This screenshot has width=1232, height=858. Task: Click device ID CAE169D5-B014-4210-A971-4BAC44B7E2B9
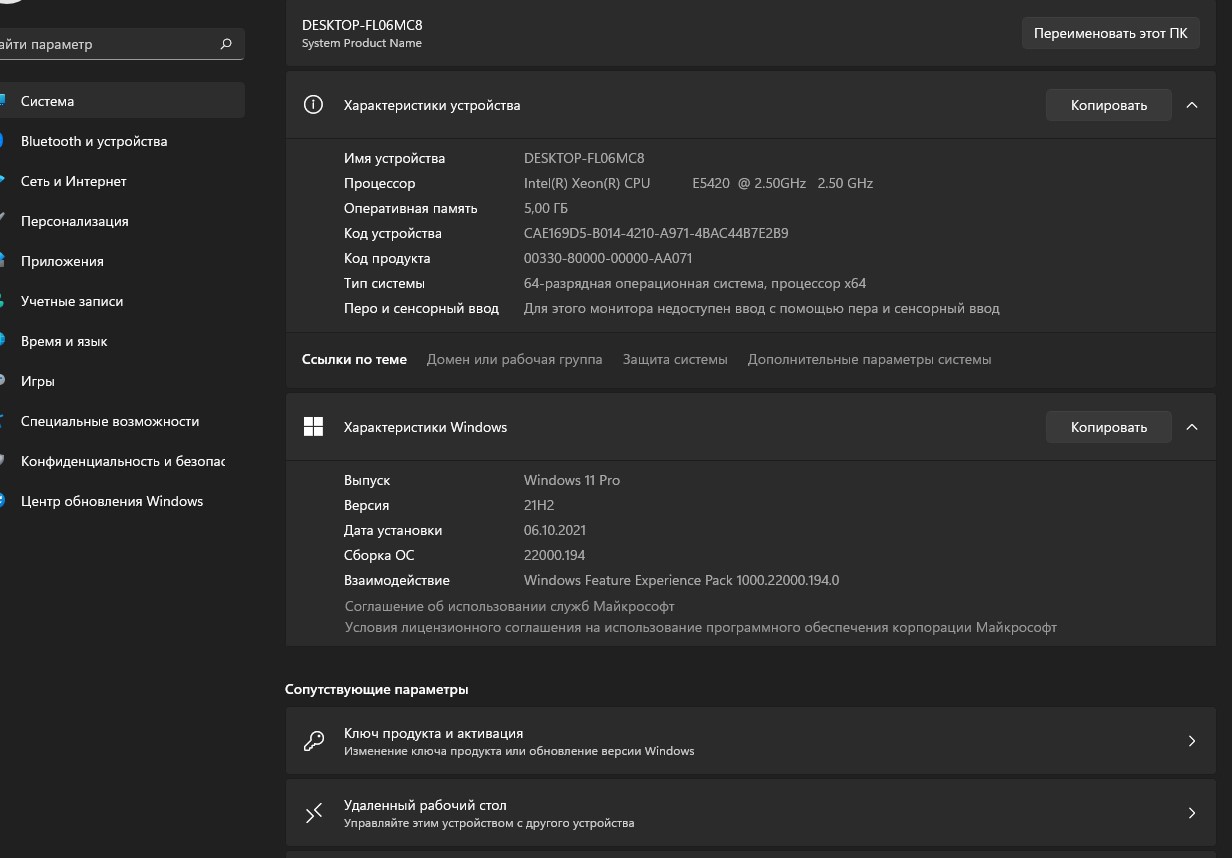656,233
